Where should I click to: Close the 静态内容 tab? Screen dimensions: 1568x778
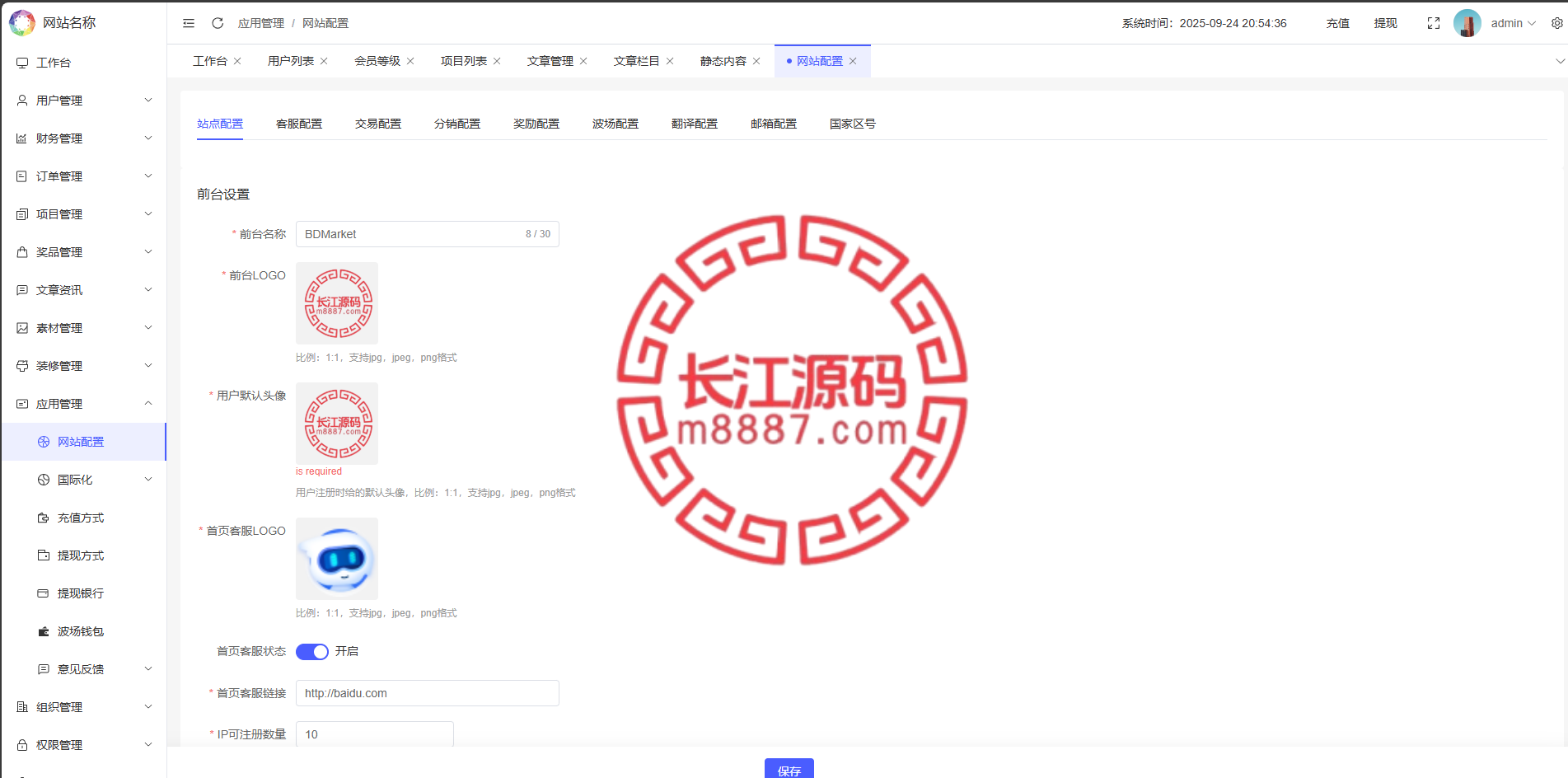(x=756, y=61)
